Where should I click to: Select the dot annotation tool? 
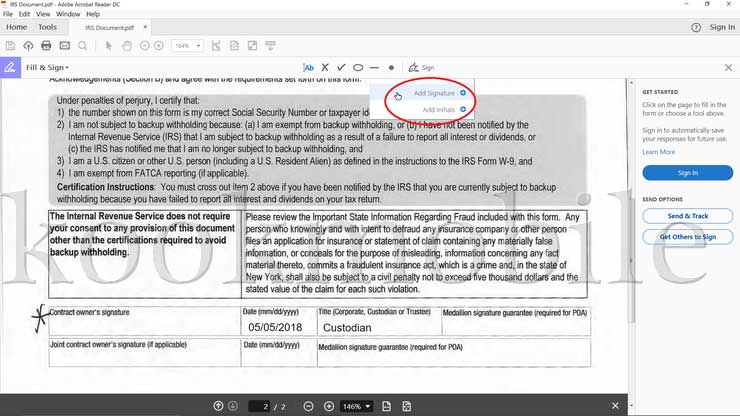point(391,68)
